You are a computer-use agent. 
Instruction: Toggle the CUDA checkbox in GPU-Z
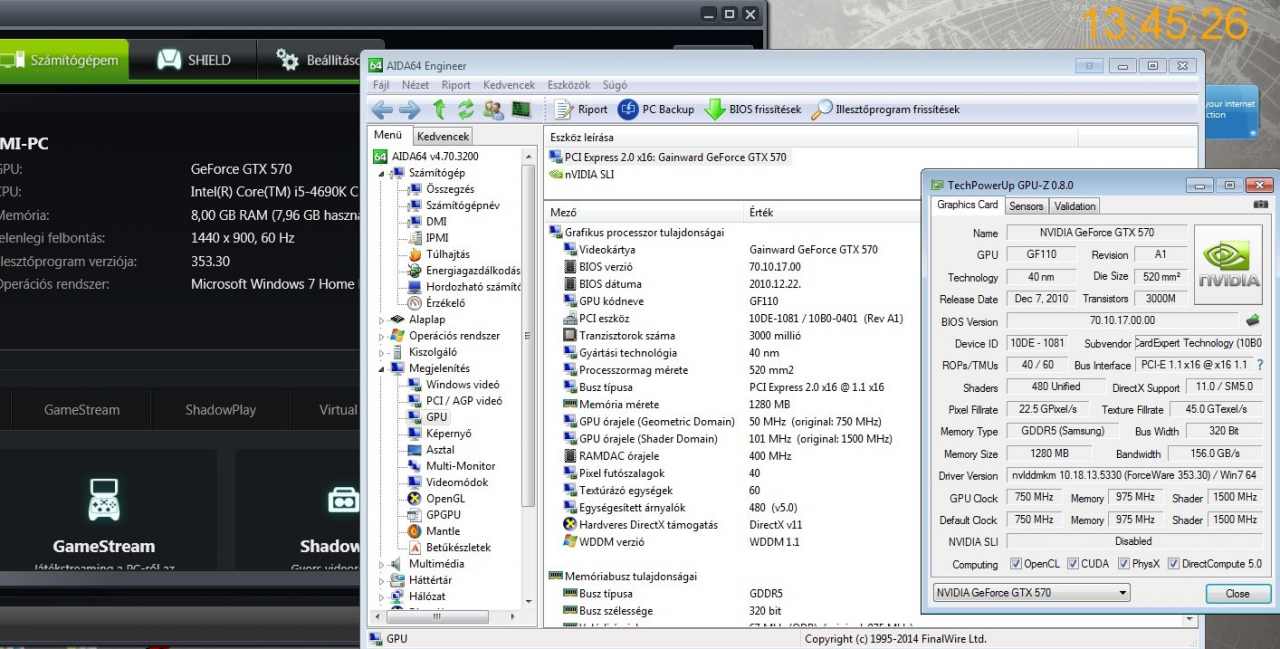tap(1073, 564)
